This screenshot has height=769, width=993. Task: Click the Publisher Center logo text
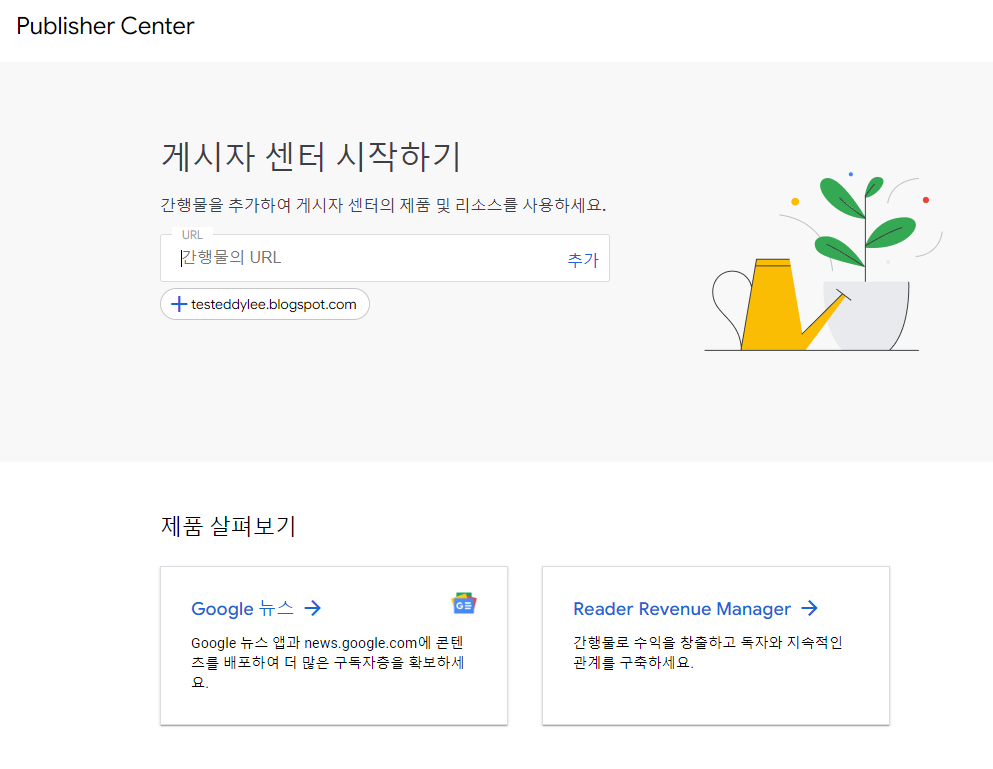pos(104,26)
